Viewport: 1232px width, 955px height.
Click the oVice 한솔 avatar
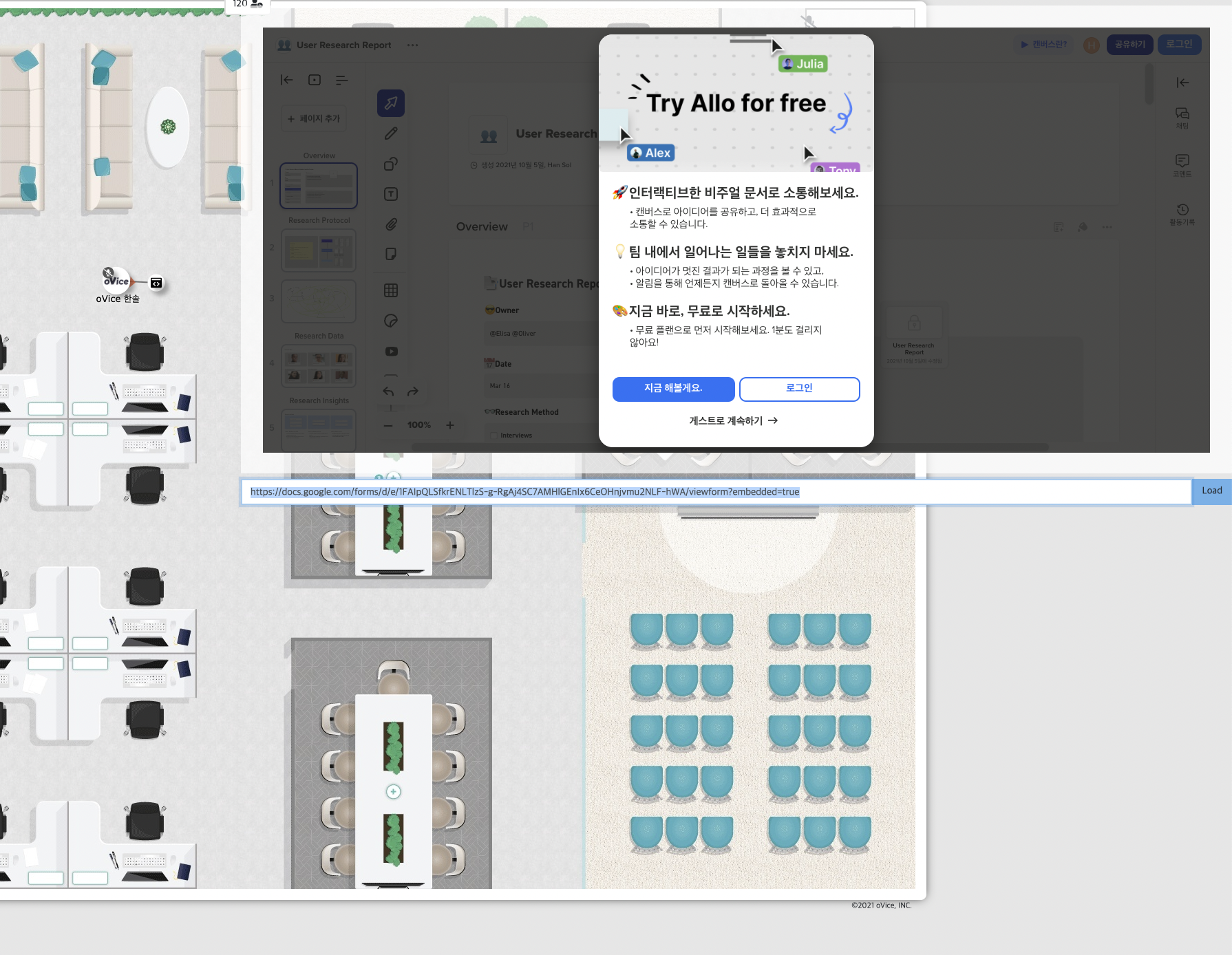[x=116, y=281]
